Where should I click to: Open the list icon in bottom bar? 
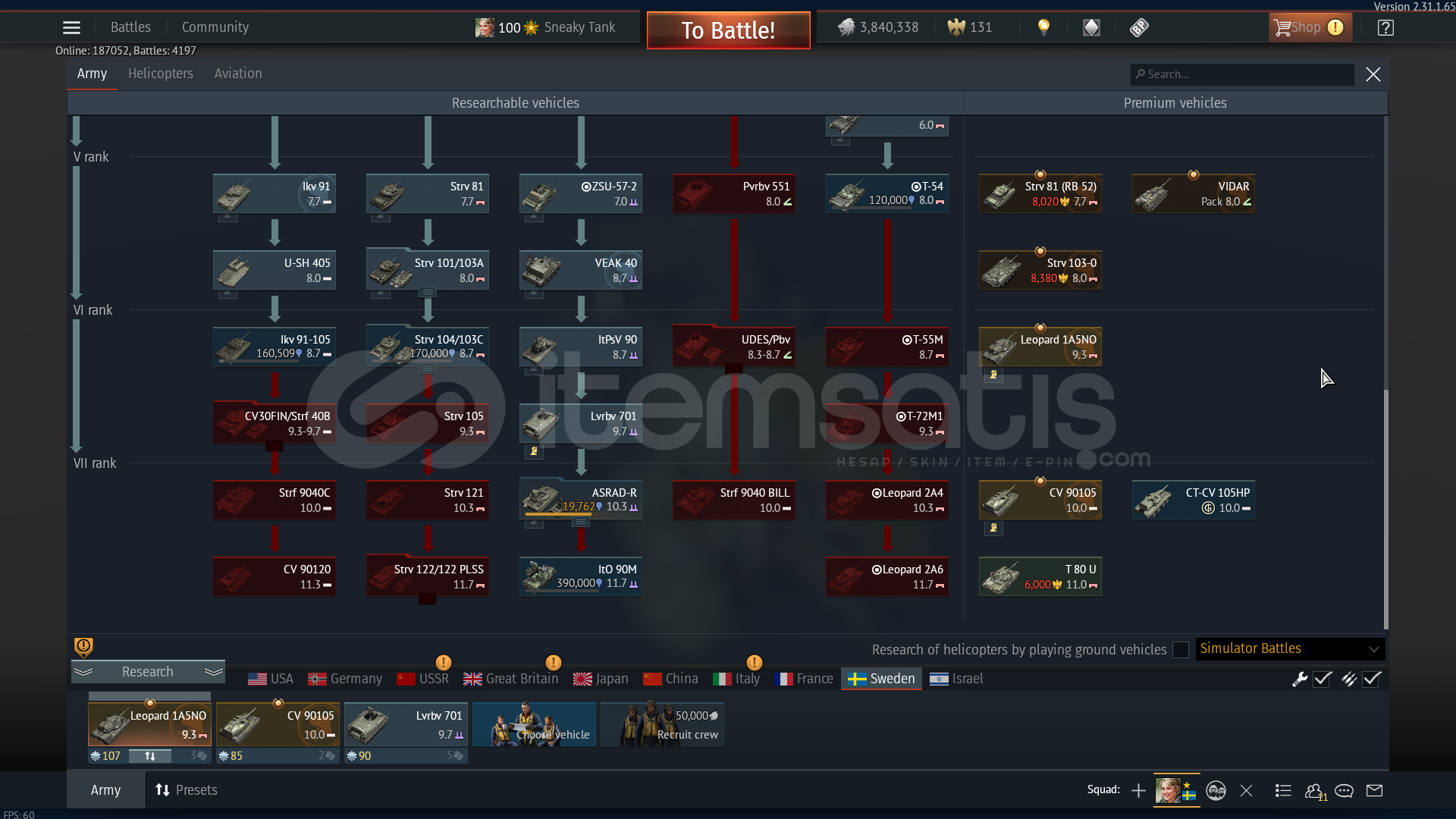(1283, 791)
